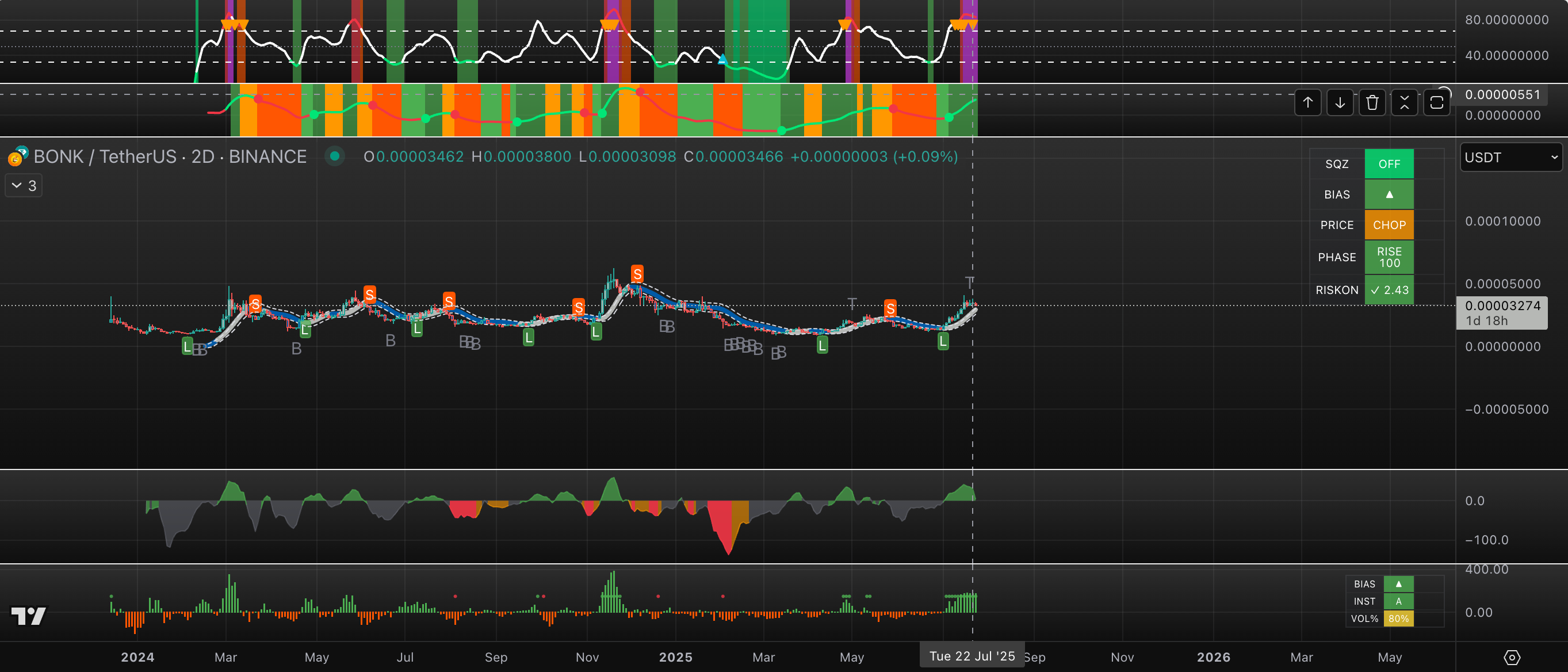Collapse the indicator legend showing 3

24,186
